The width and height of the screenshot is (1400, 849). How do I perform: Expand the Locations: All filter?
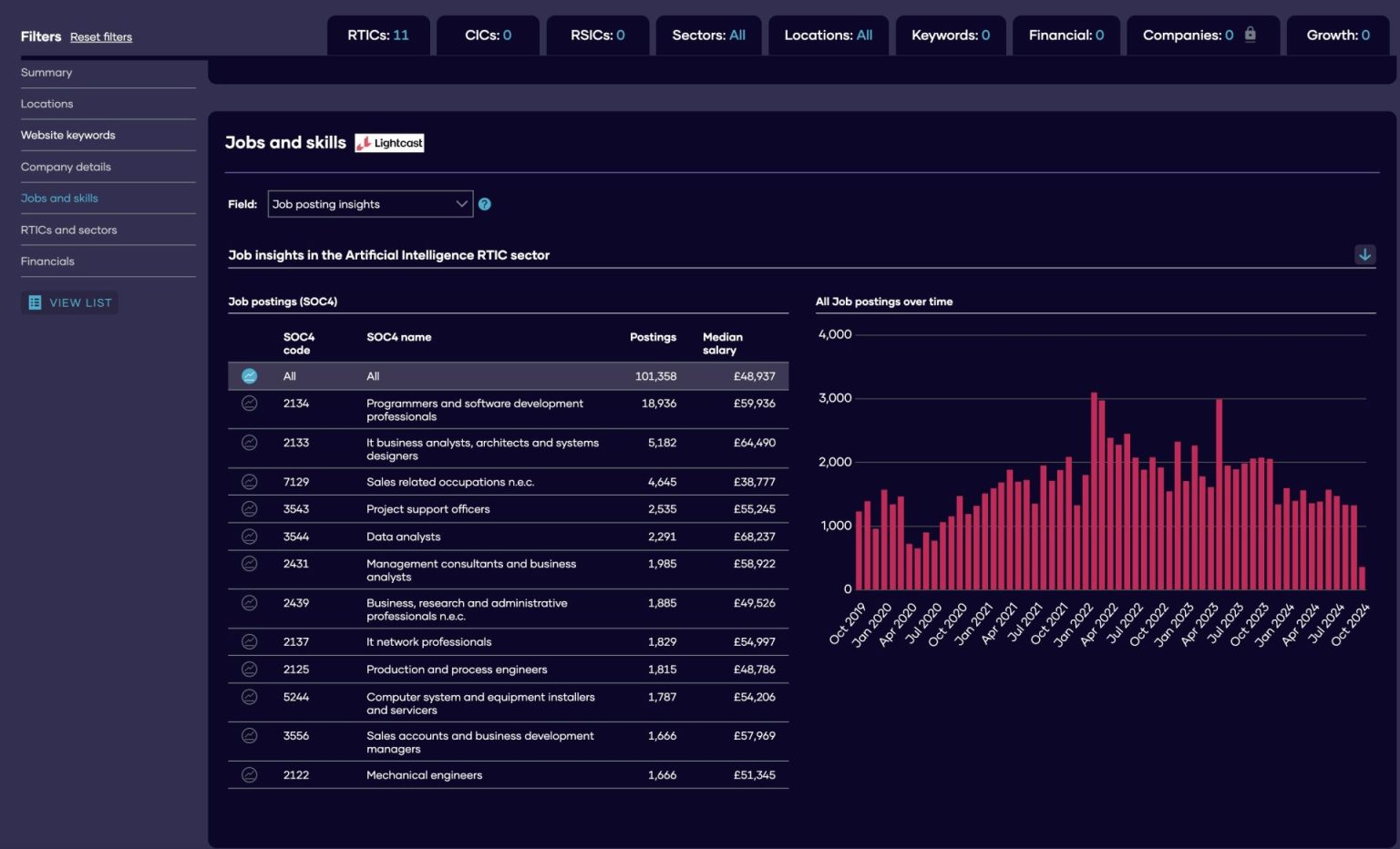[x=828, y=35]
